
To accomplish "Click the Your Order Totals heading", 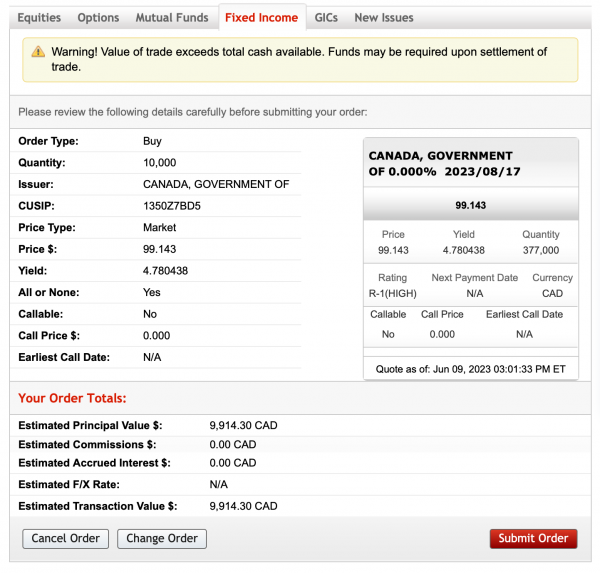I will point(72,398).
